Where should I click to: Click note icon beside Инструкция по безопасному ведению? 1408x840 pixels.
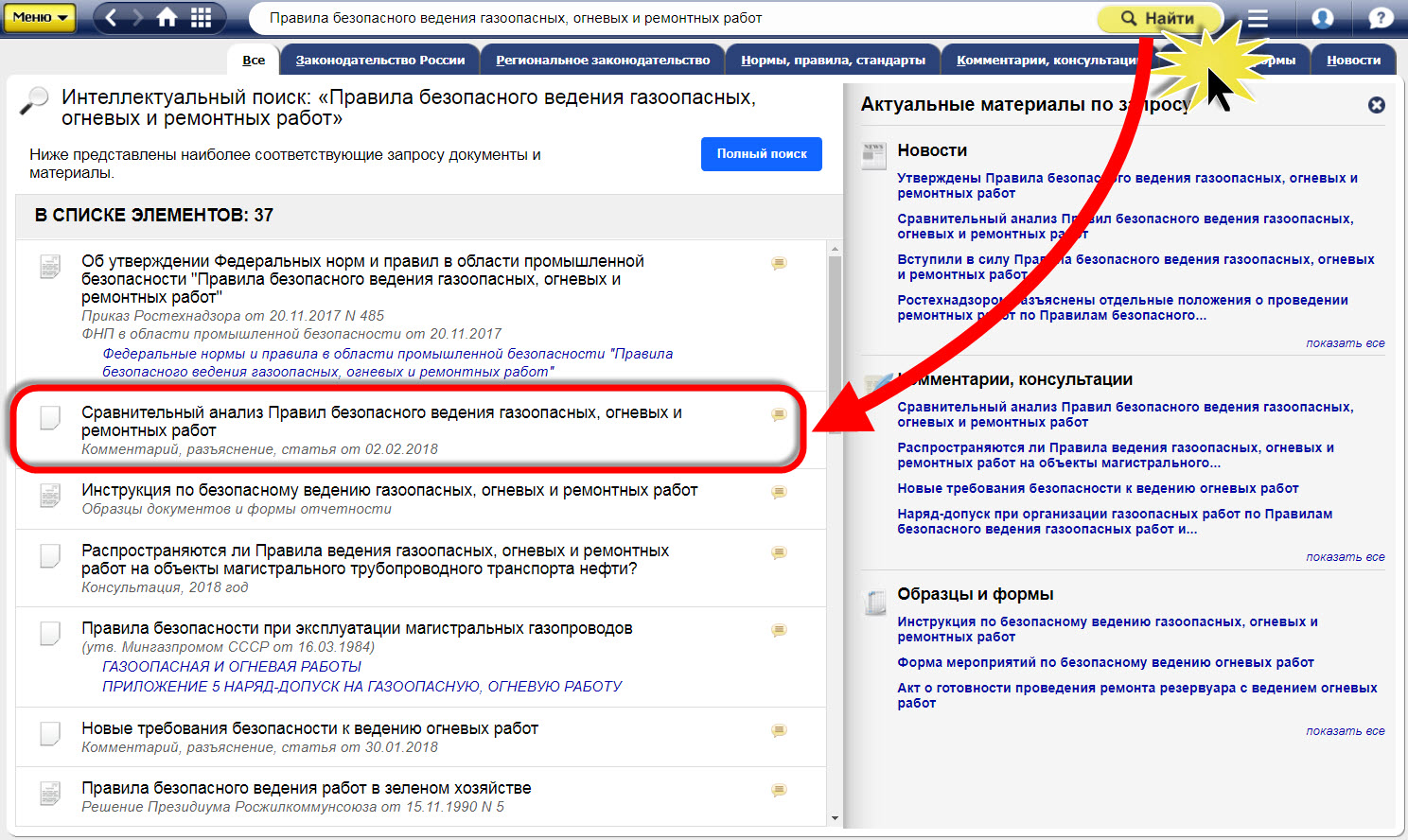coord(779,493)
